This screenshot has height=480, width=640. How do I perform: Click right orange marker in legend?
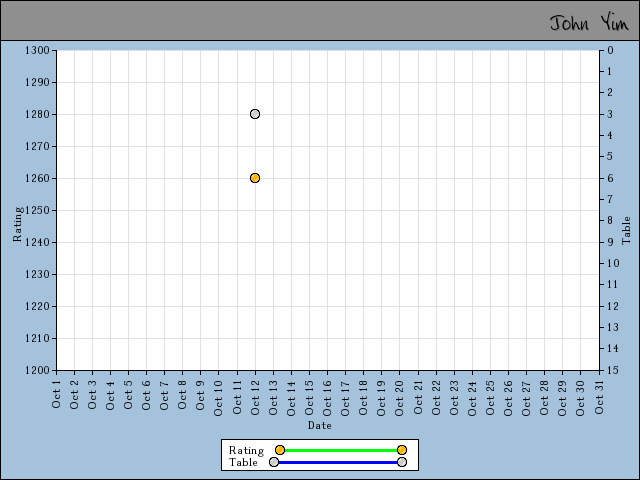click(402, 450)
